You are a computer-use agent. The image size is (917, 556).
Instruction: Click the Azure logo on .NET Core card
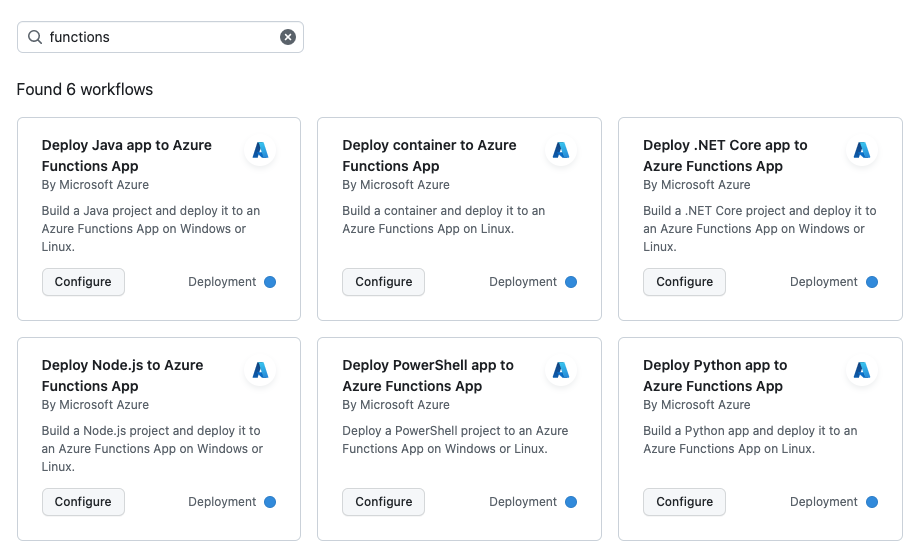862,150
